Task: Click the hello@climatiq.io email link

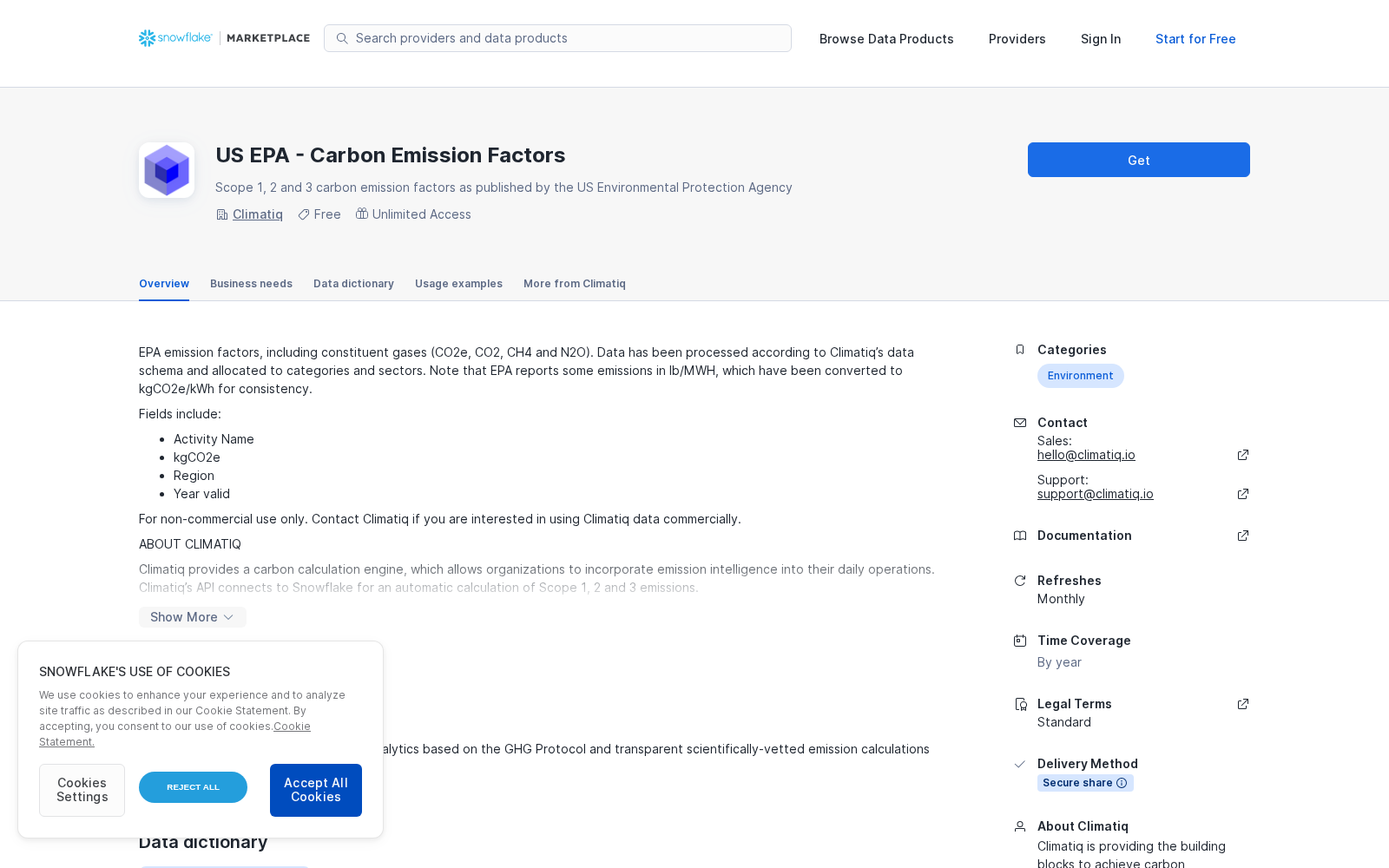Action: pyautogui.click(x=1086, y=455)
